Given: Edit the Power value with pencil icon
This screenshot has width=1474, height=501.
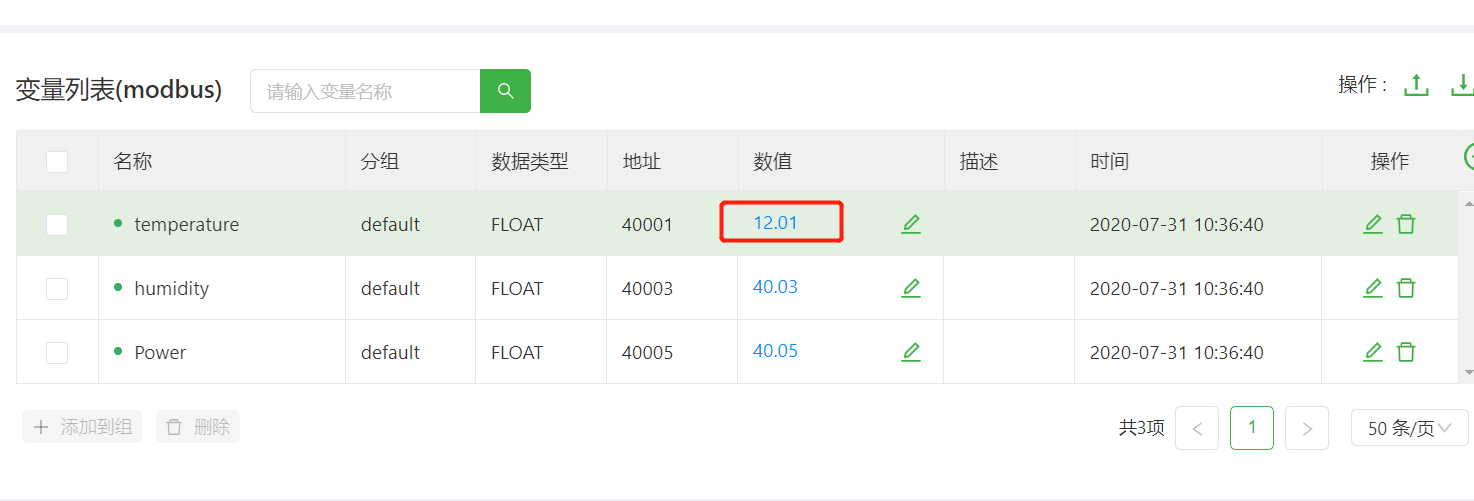Looking at the screenshot, I should pos(910,352).
